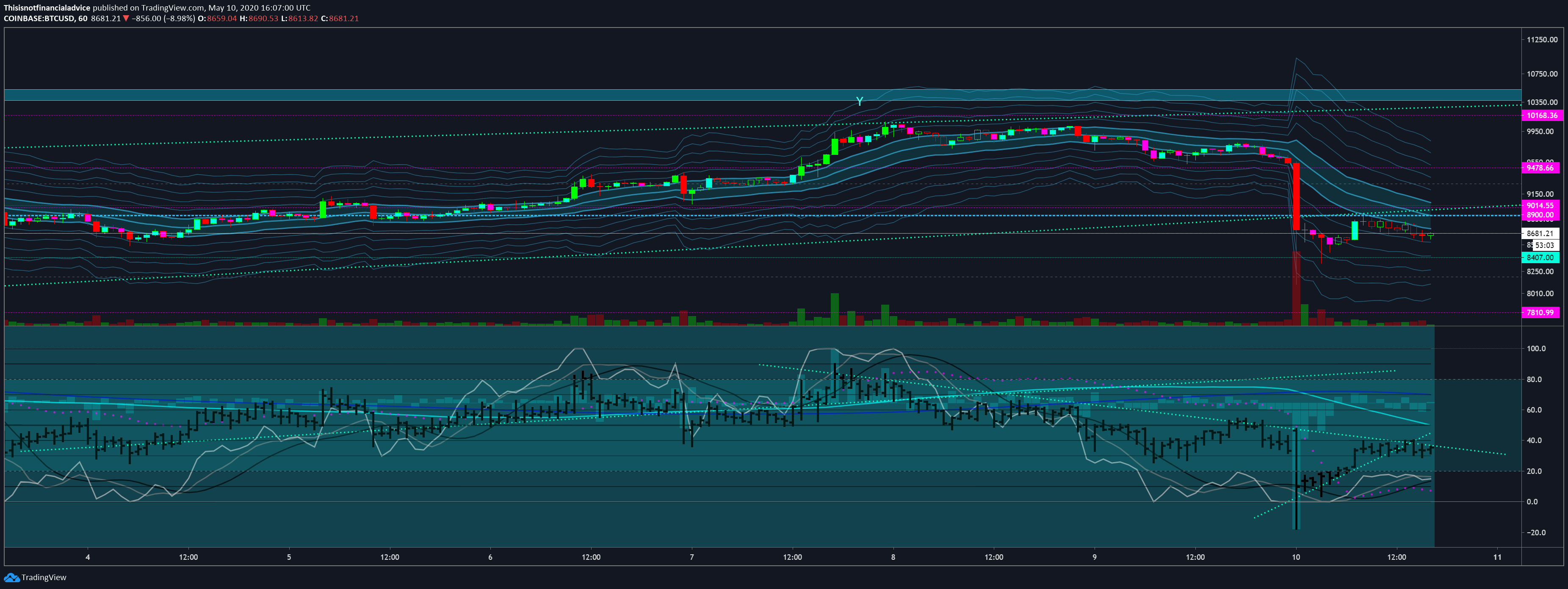Click the 12:00 label between days 10 and 11
This screenshot has width=1568, height=589.
(x=1397, y=557)
